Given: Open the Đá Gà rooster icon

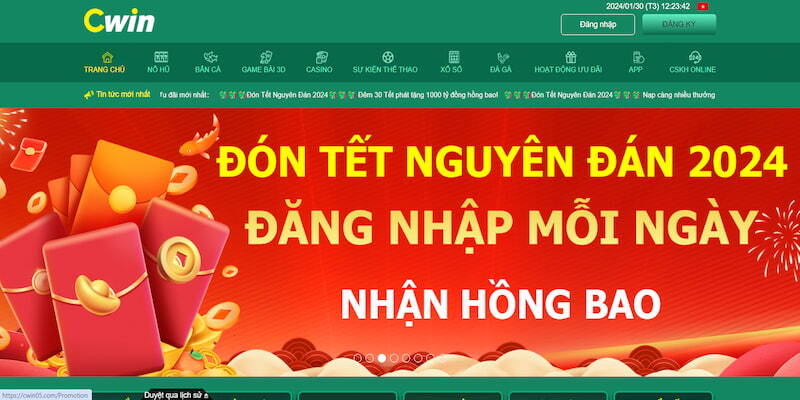Looking at the screenshot, I should pyautogui.click(x=504, y=57).
